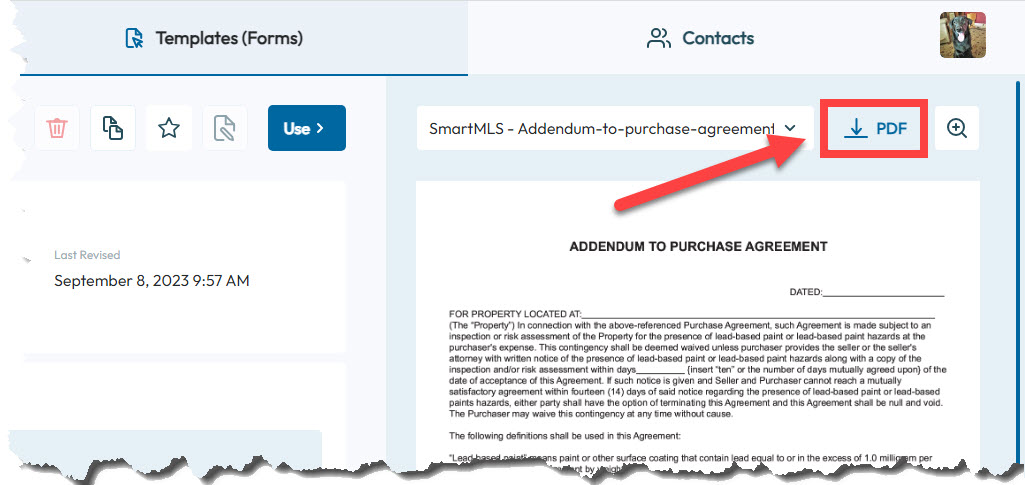Click the PDF download arrow icon
1025x485 pixels.
pos(854,129)
